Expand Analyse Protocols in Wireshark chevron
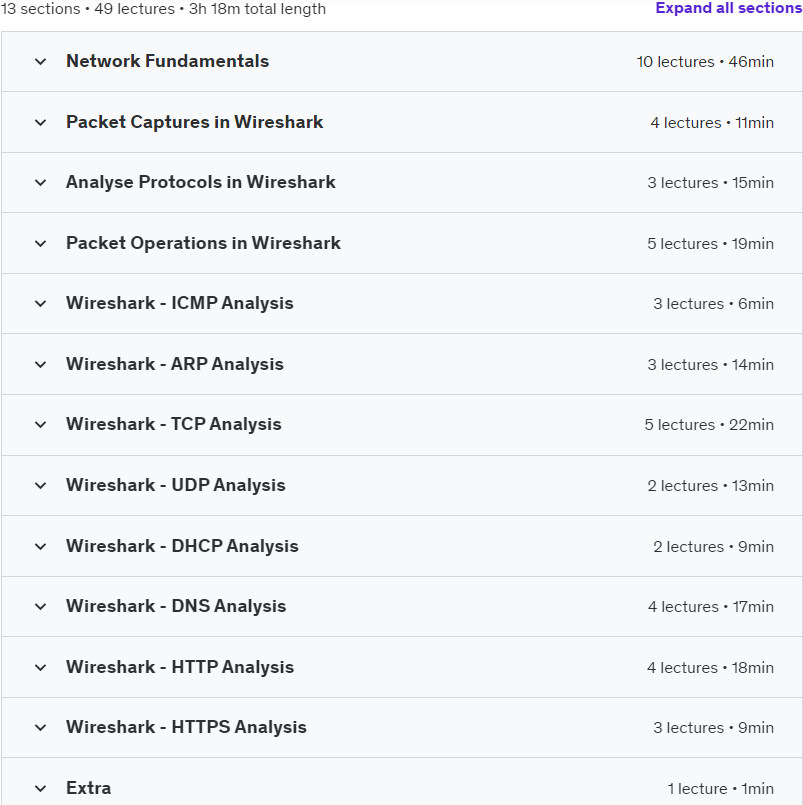 (41, 183)
